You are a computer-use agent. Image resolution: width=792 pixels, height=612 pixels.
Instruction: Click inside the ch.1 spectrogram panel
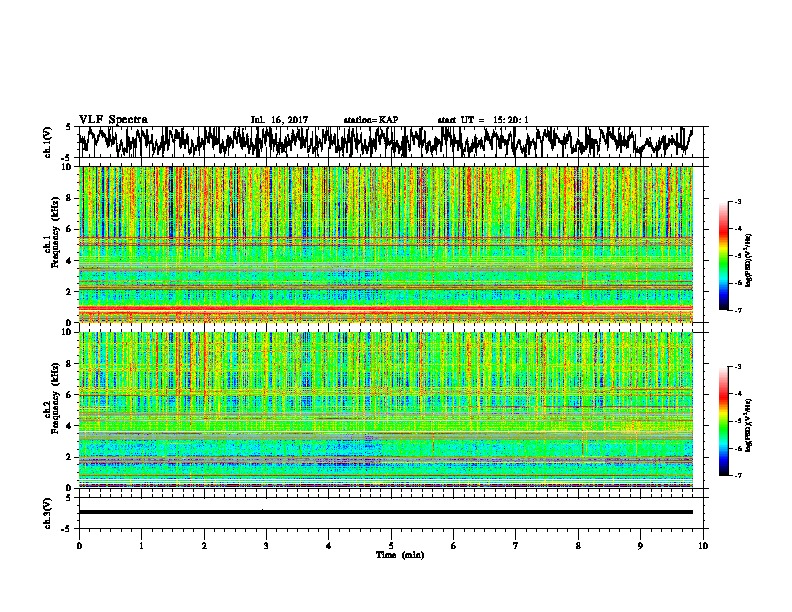tap(386, 244)
